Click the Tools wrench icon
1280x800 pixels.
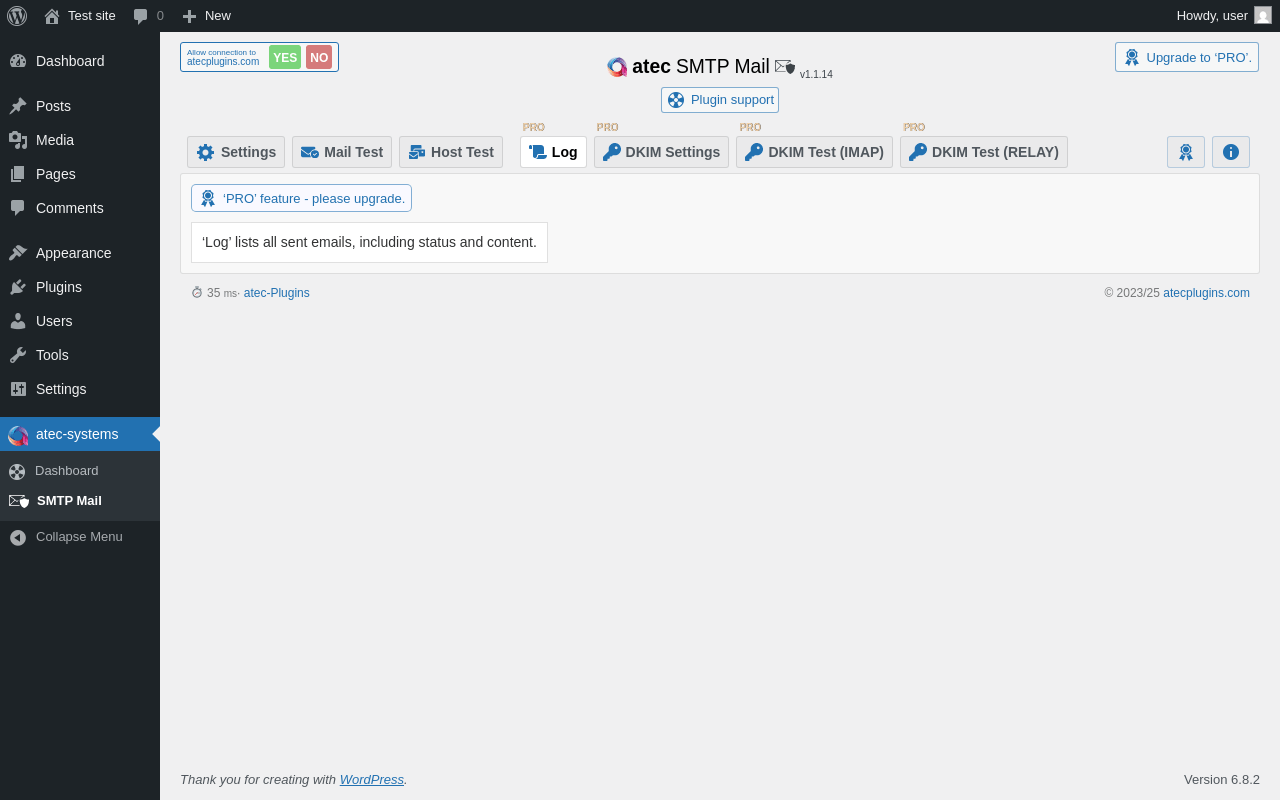pyautogui.click(x=18, y=355)
